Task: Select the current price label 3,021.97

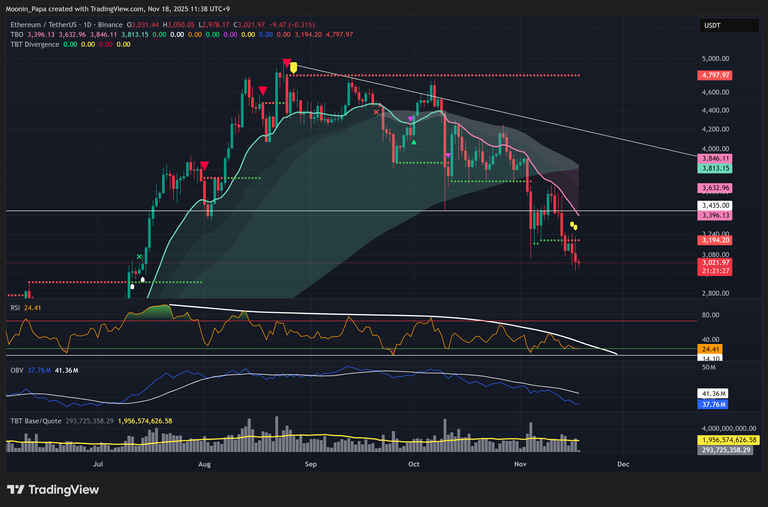Action: click(717, 262)
